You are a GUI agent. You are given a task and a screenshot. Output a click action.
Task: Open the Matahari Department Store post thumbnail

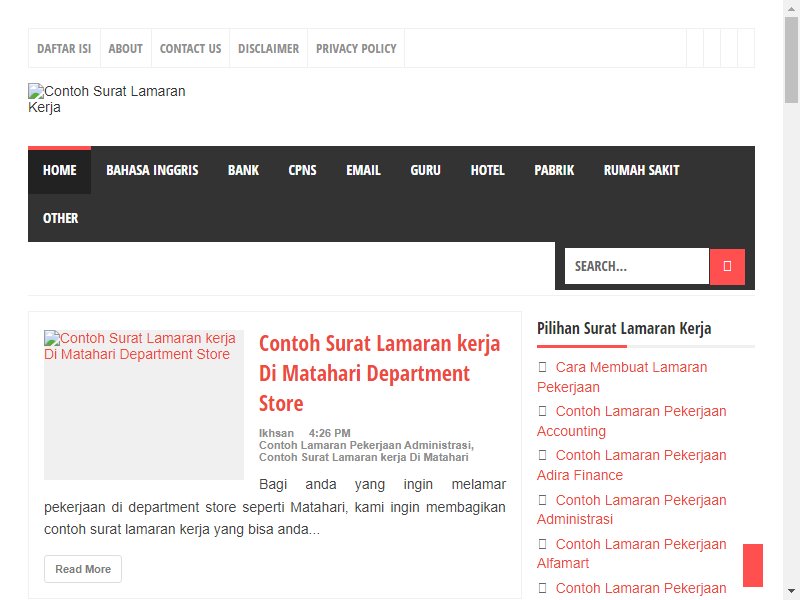(x=144, y=405)
